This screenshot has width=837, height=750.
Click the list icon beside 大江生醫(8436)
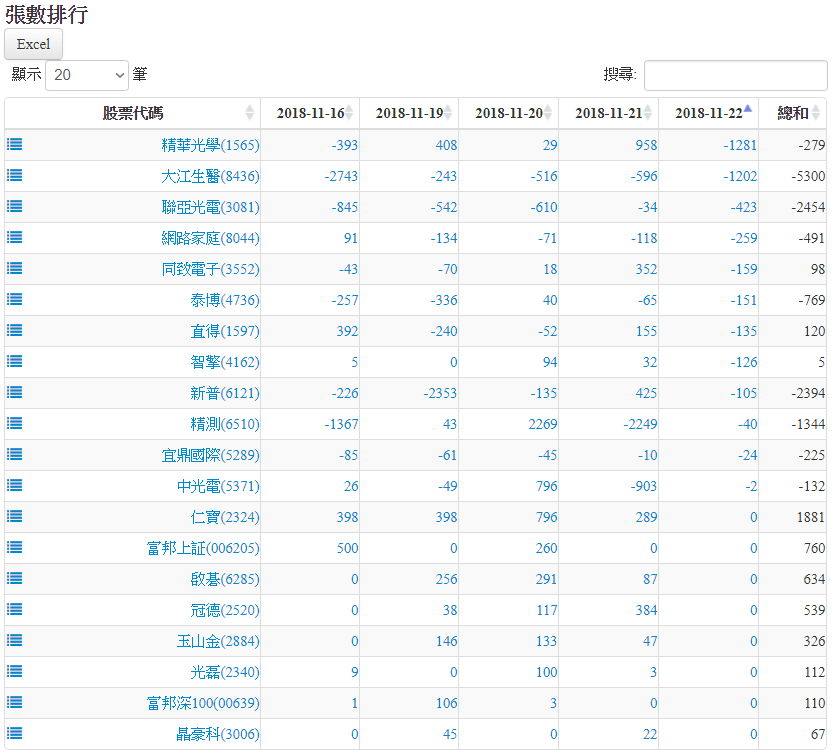point(15,175)
